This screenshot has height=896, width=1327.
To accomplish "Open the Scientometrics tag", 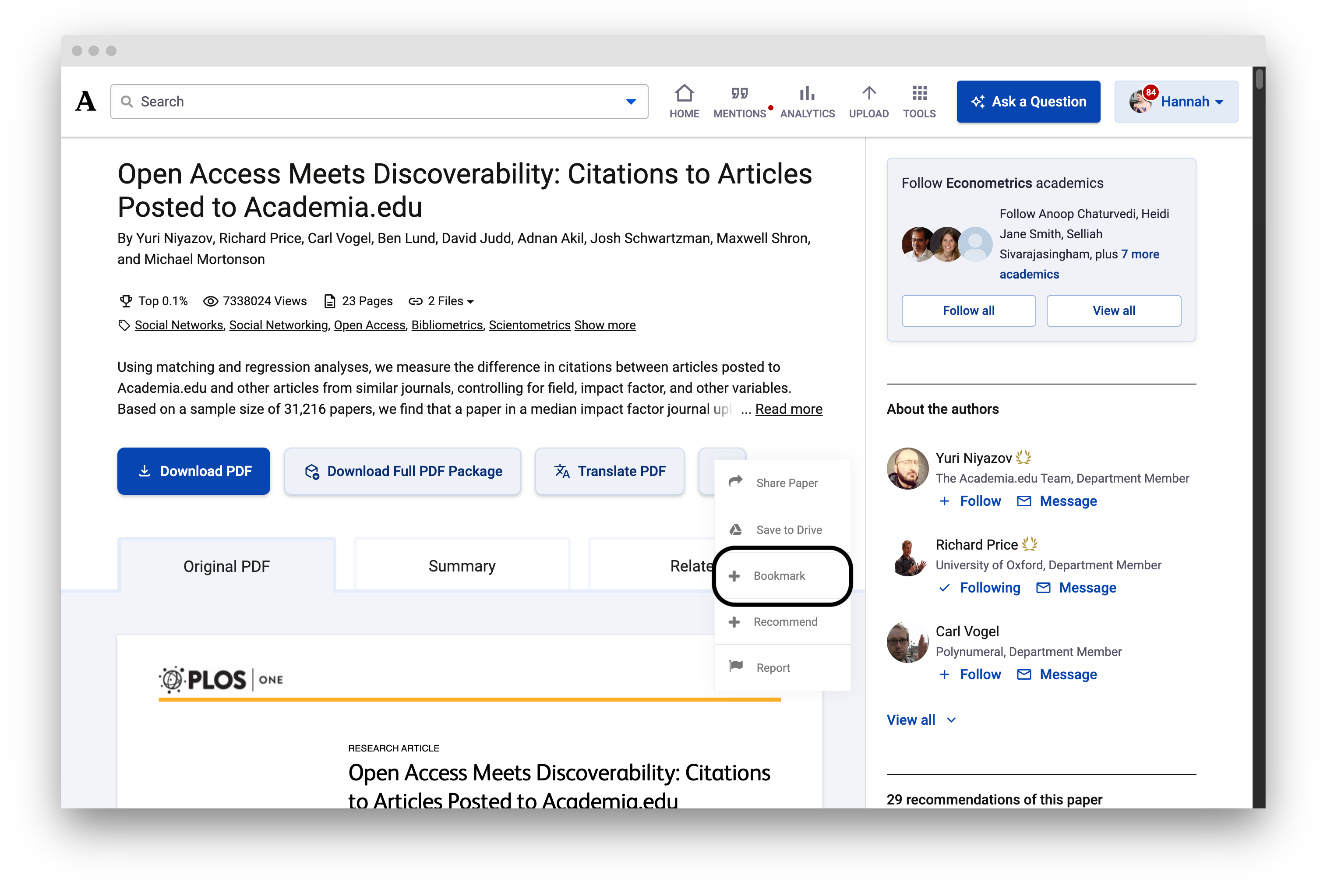I will coord(529,325).
